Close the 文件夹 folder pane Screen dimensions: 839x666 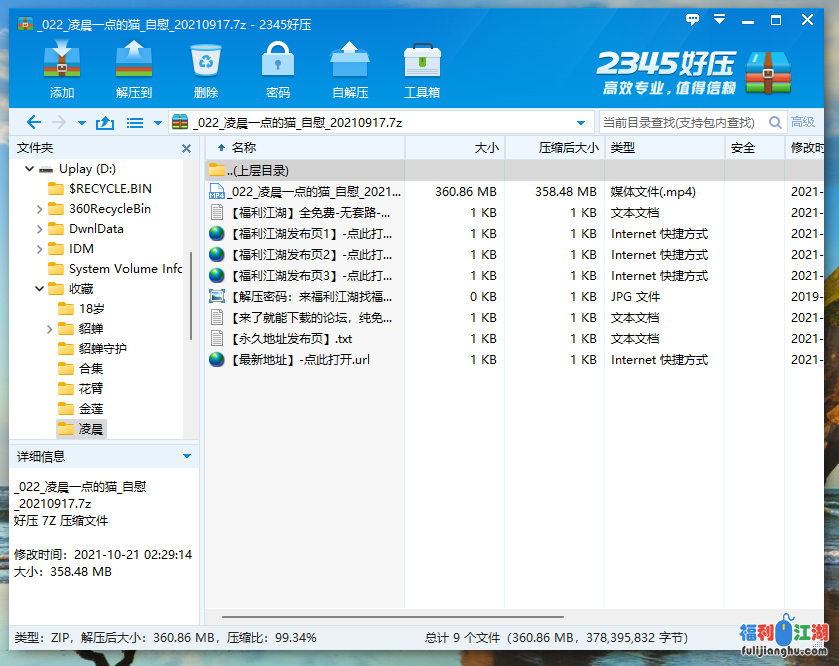[186, 148]
